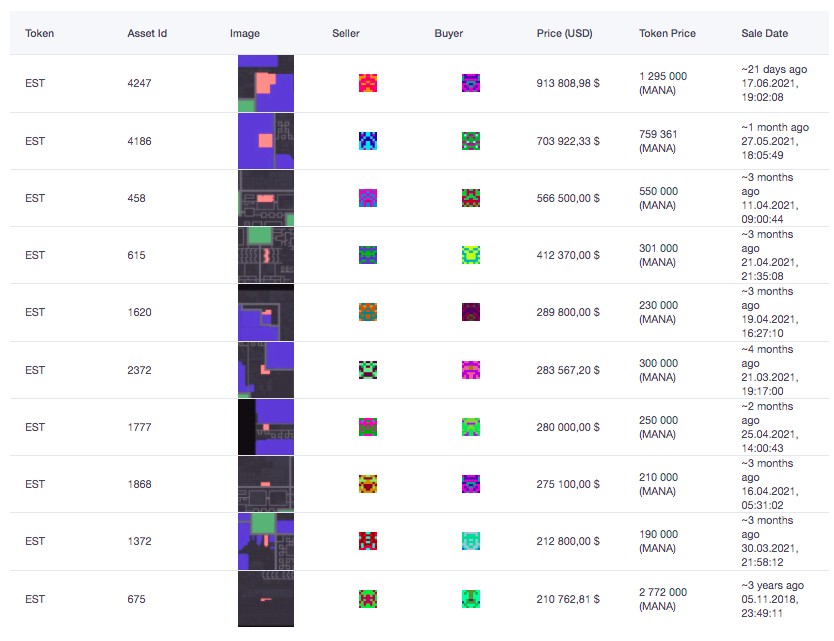Sort table by Sale Date header
The image size is (834, 641).
pyautogui.click(x=764, y=33)
